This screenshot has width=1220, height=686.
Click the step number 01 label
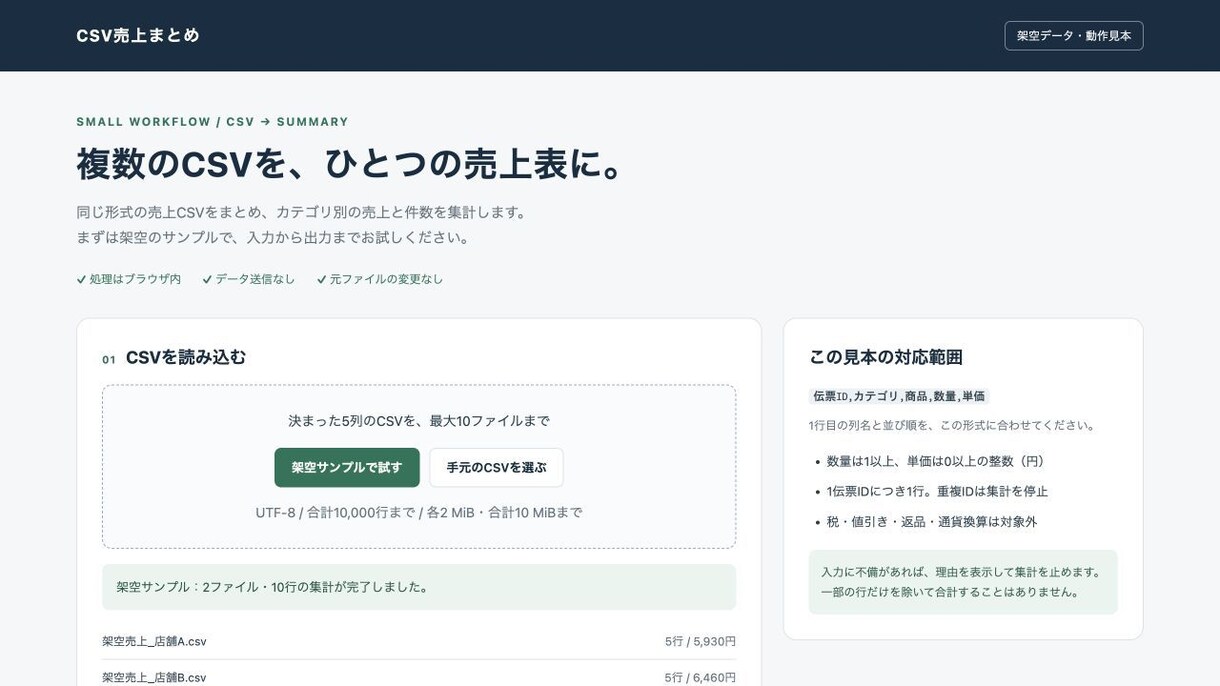pos(109,359)
